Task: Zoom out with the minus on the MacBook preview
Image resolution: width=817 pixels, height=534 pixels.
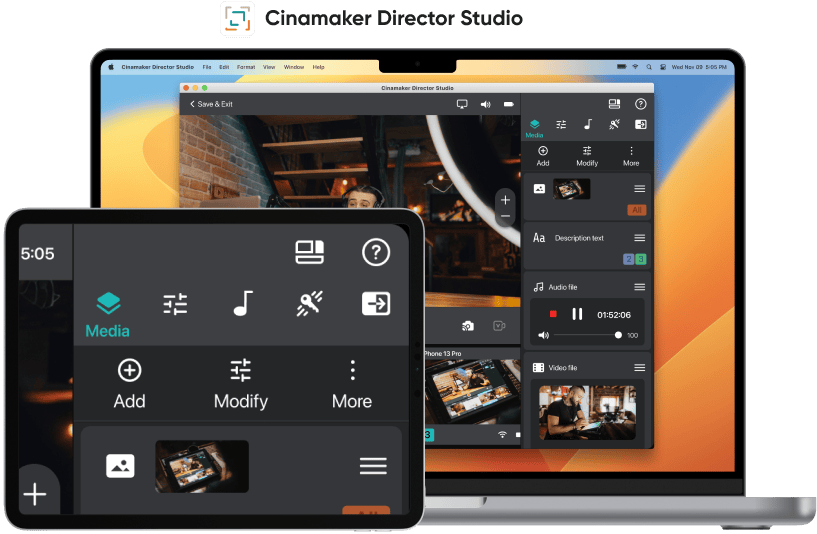Action: point(505,216)
